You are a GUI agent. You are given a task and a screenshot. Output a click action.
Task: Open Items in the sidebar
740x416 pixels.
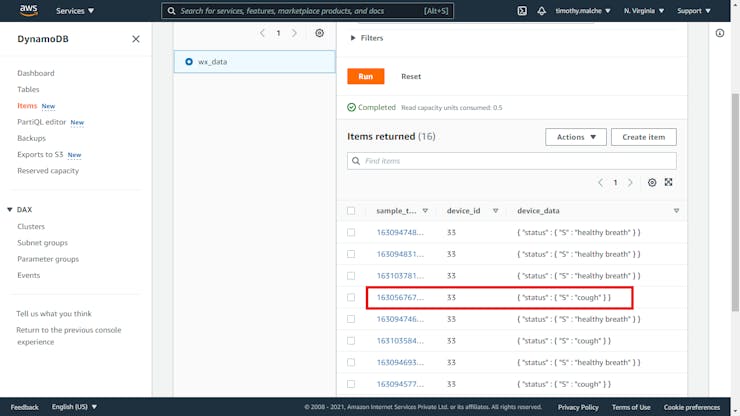coord(27,106)
